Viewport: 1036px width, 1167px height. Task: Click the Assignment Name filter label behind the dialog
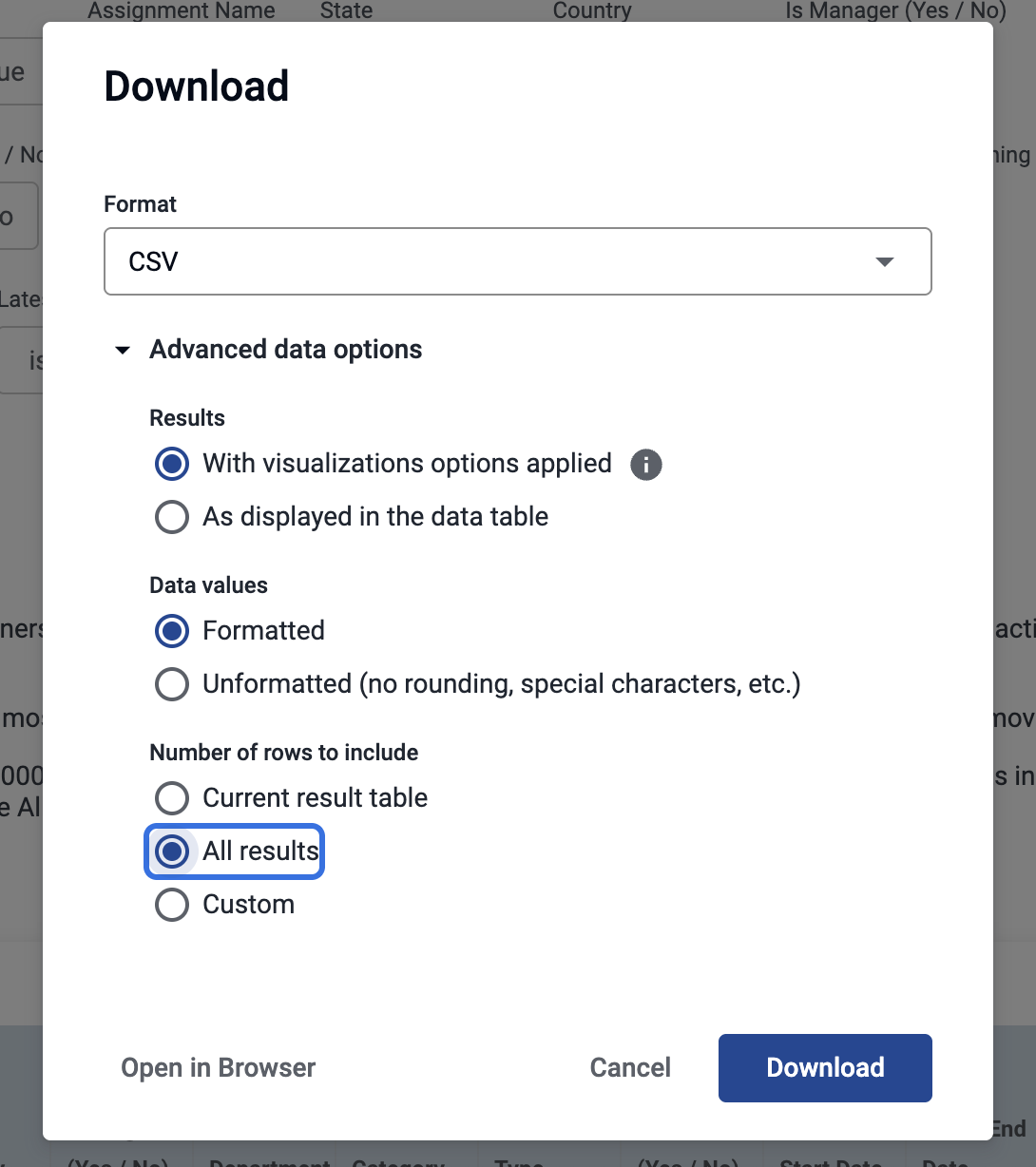pyautogui.click(x=182, y=11)
